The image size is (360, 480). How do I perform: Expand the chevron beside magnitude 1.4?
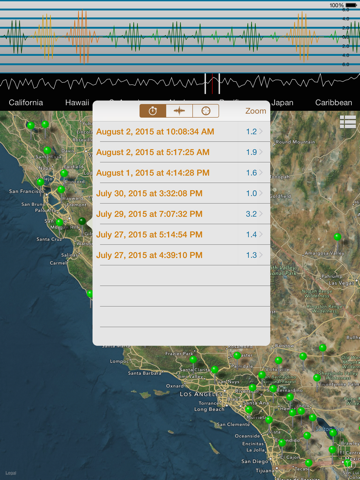(261, 235)
